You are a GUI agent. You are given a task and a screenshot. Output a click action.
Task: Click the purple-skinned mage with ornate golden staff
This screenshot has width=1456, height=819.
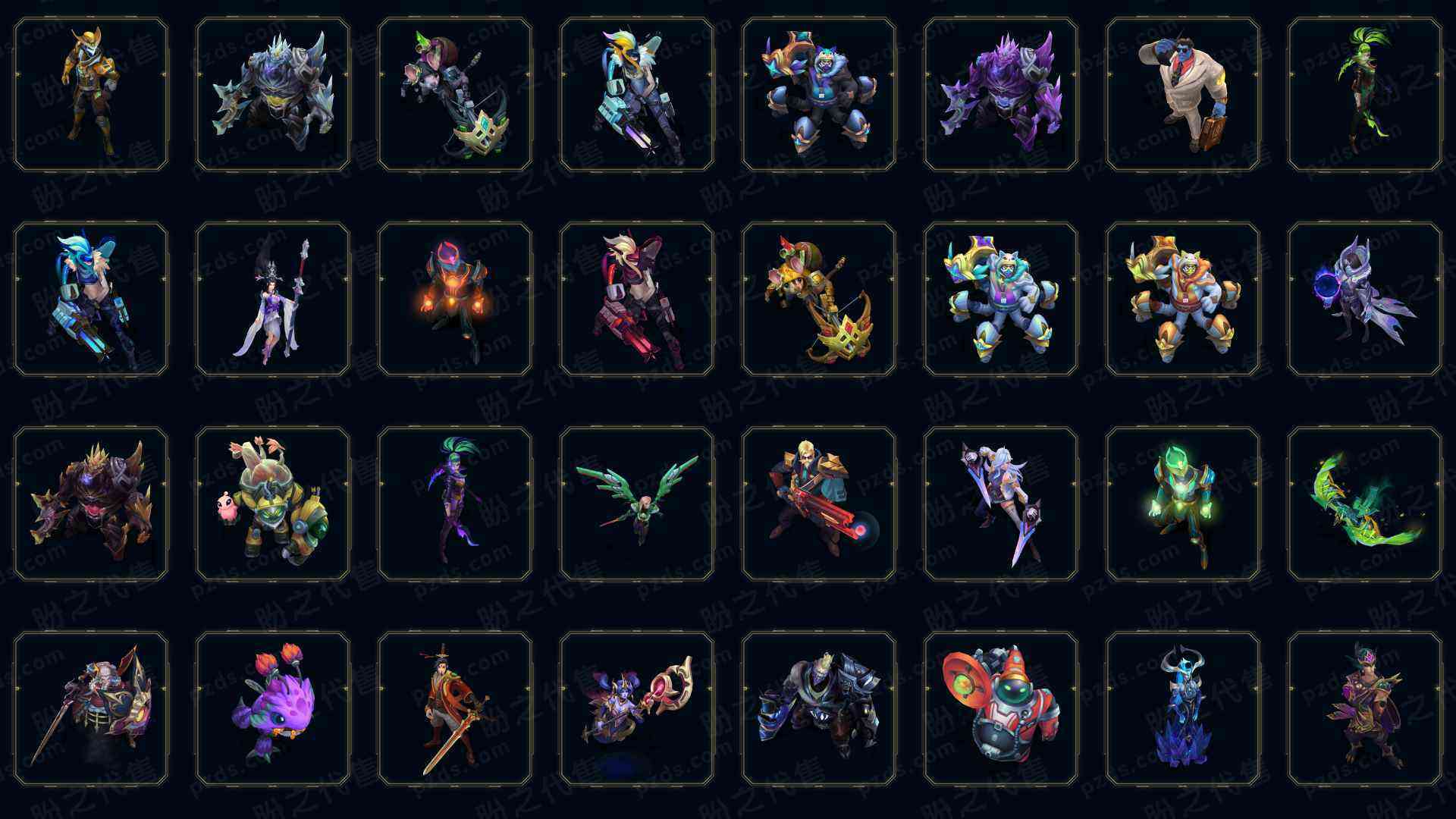[637, 708]
